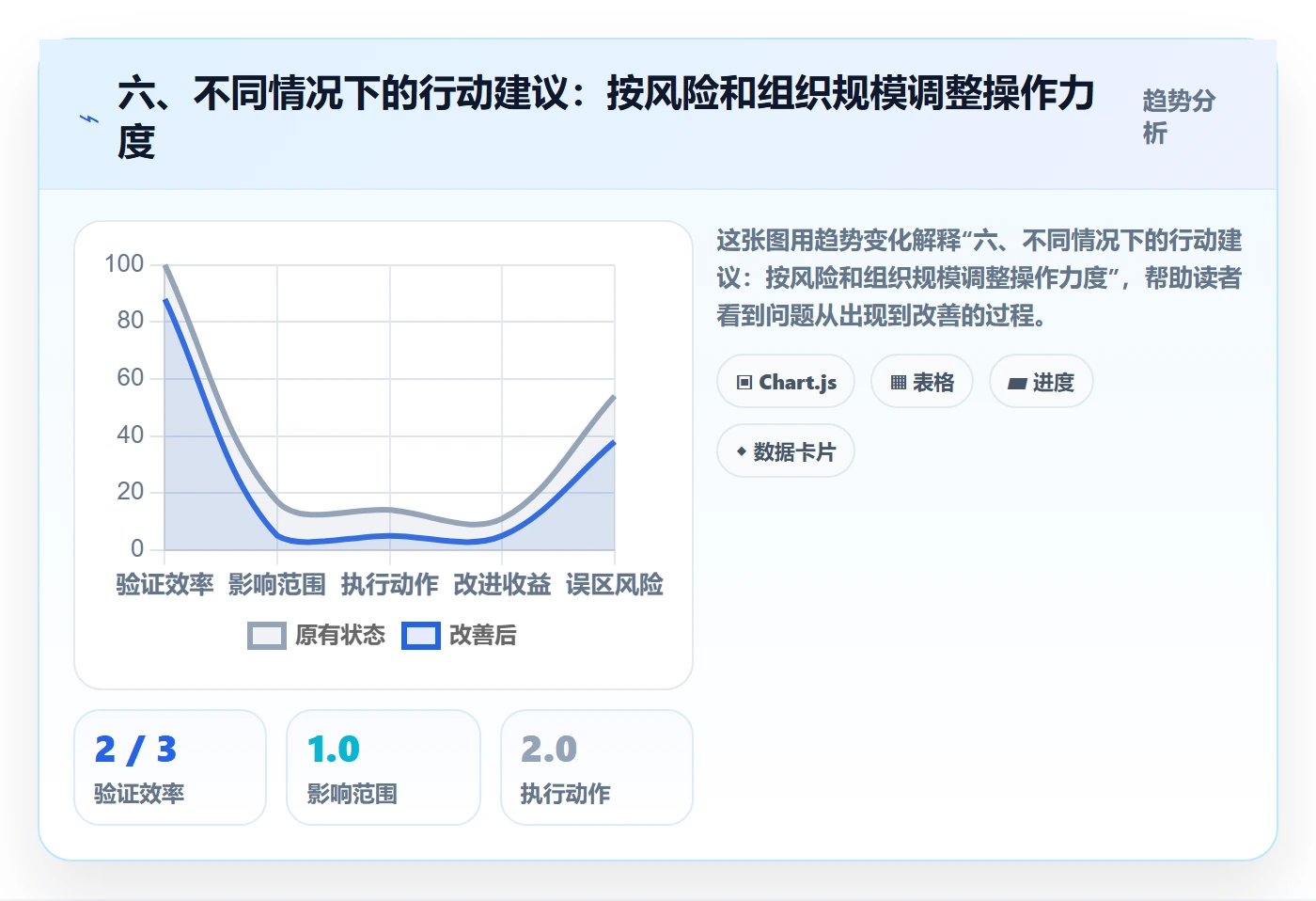Click the table grid icon in 表格 tag
This screenshot has width=1316, height=901.
click(899, 382)
